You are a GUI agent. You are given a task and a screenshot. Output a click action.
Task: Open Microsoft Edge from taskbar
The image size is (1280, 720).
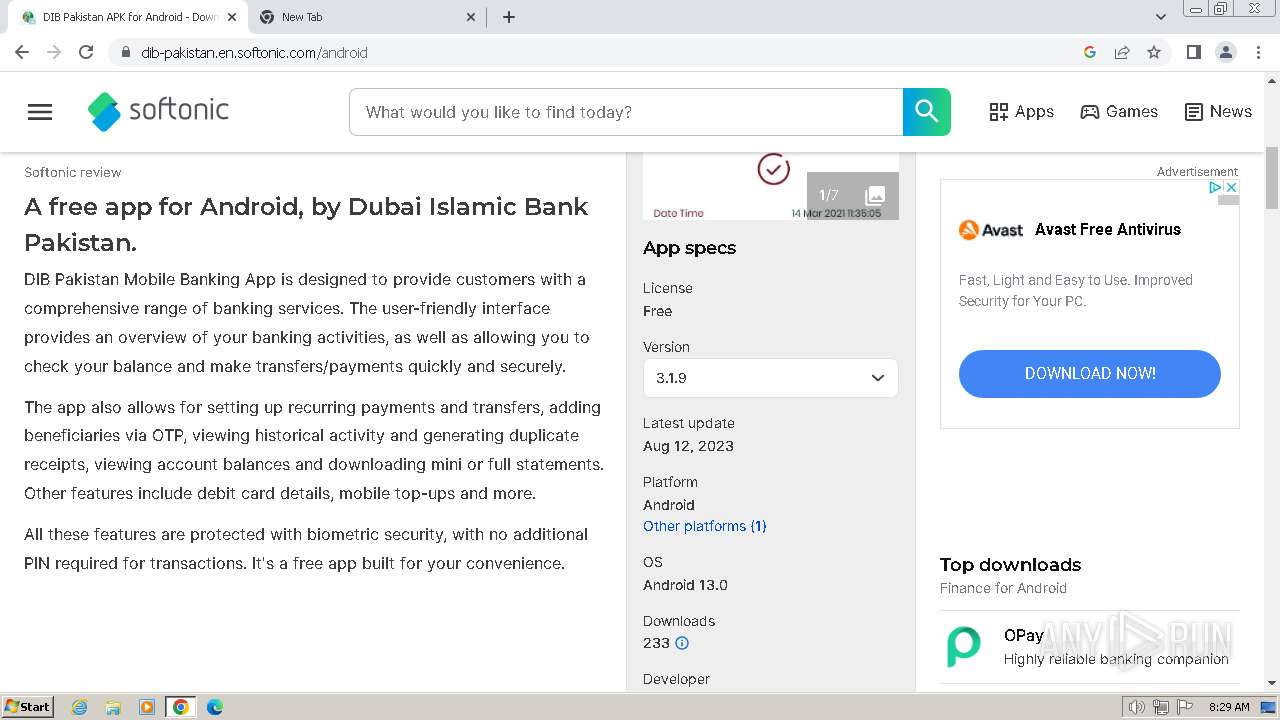[215, 707]
